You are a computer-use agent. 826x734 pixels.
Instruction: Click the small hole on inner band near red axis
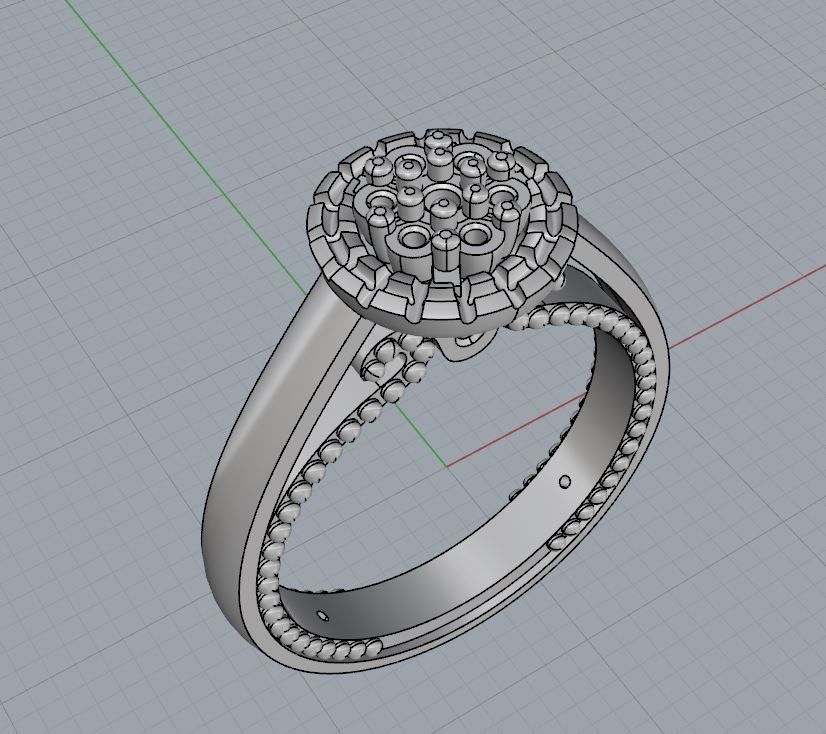565,481
